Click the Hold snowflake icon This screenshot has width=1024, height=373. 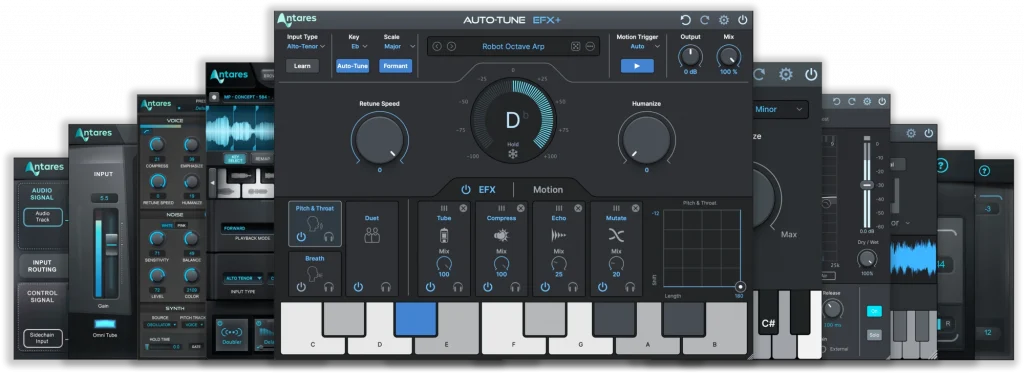click(x=513, y=155)
